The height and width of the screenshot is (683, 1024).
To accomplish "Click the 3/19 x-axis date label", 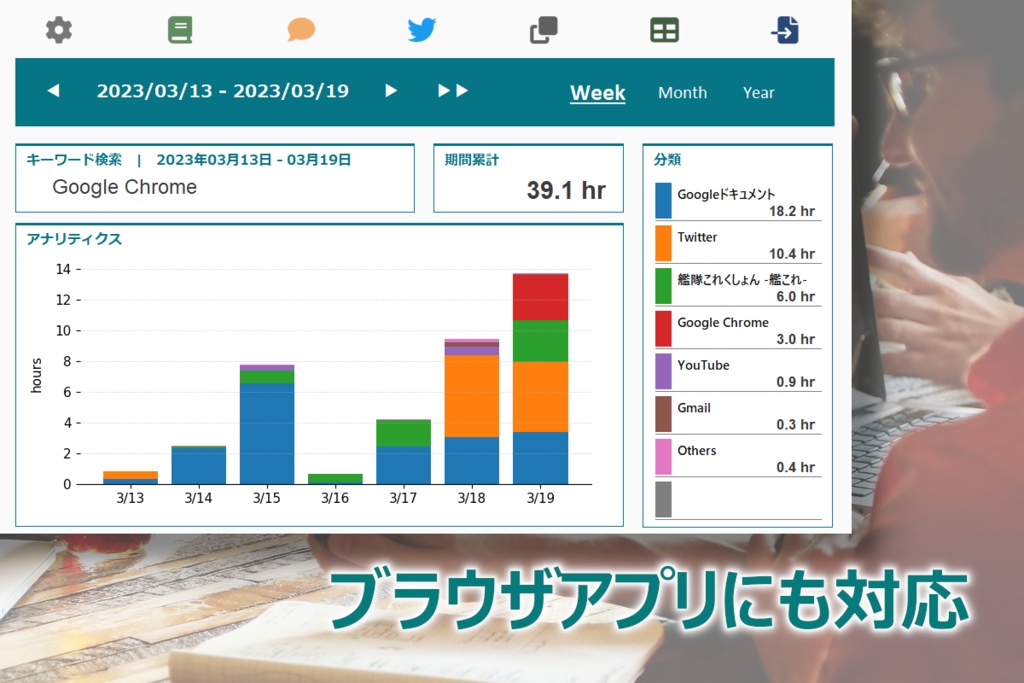I will pyautogui.click(x=540, y=498).
